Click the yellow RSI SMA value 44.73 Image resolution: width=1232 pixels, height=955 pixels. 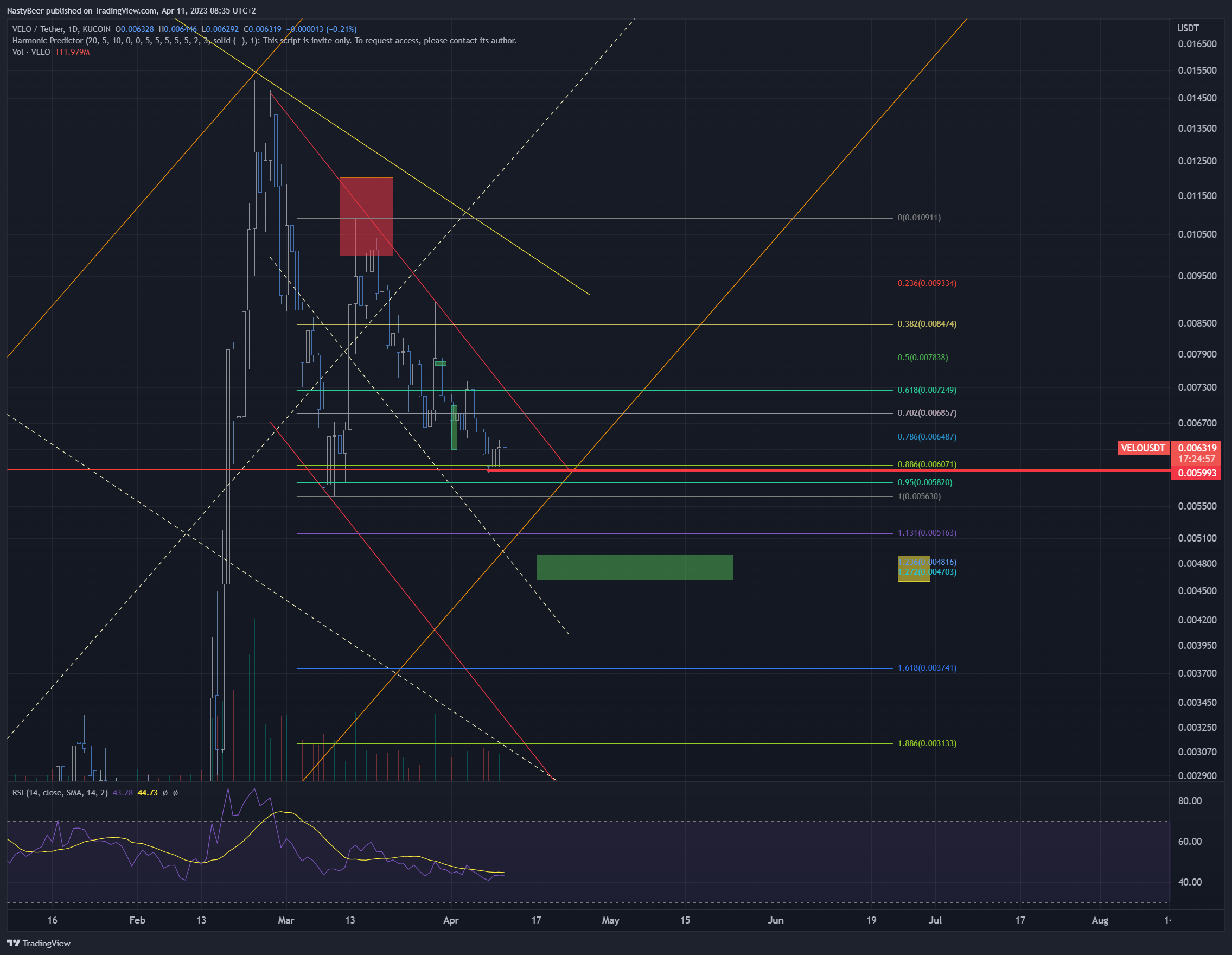[147, 793]
